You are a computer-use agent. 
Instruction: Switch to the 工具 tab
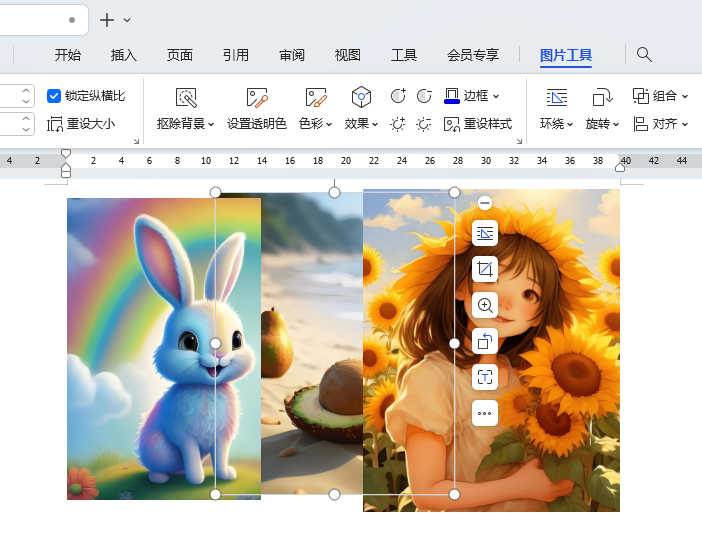(404, 55)
